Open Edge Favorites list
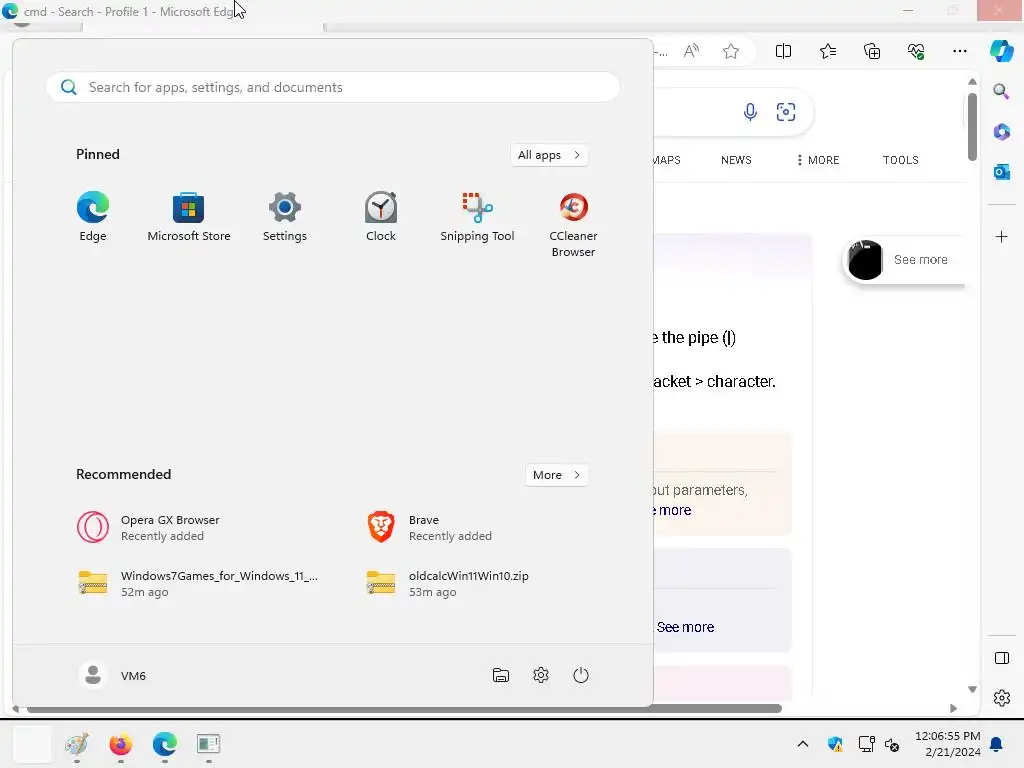The height and width of the screenshot is (768, 1024). click(827, 51)
